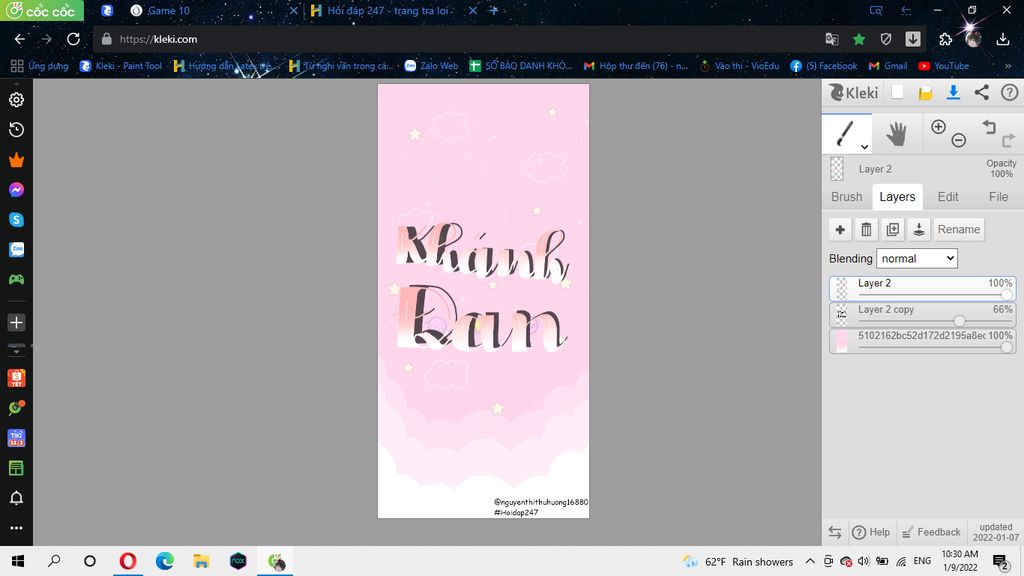Open the YouTube bookmark
The image size is (1024, 576).
click(x=944, y=66)
